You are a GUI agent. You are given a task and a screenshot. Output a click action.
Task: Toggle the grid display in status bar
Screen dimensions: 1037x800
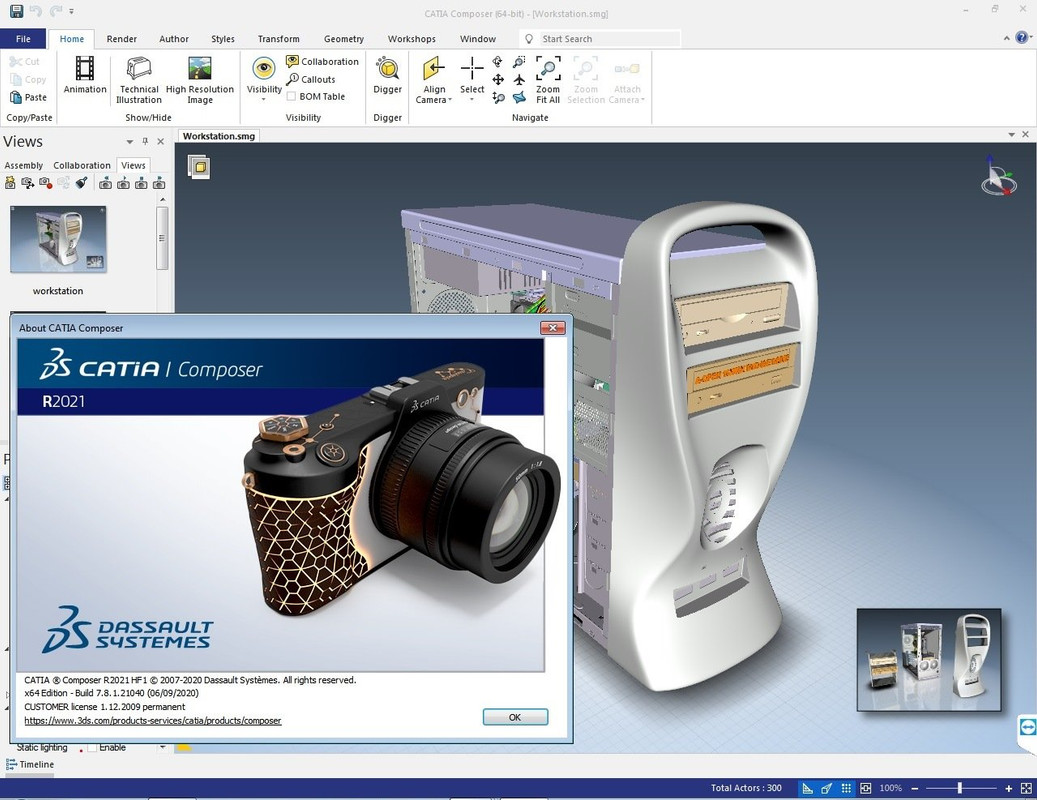(847, 788)
